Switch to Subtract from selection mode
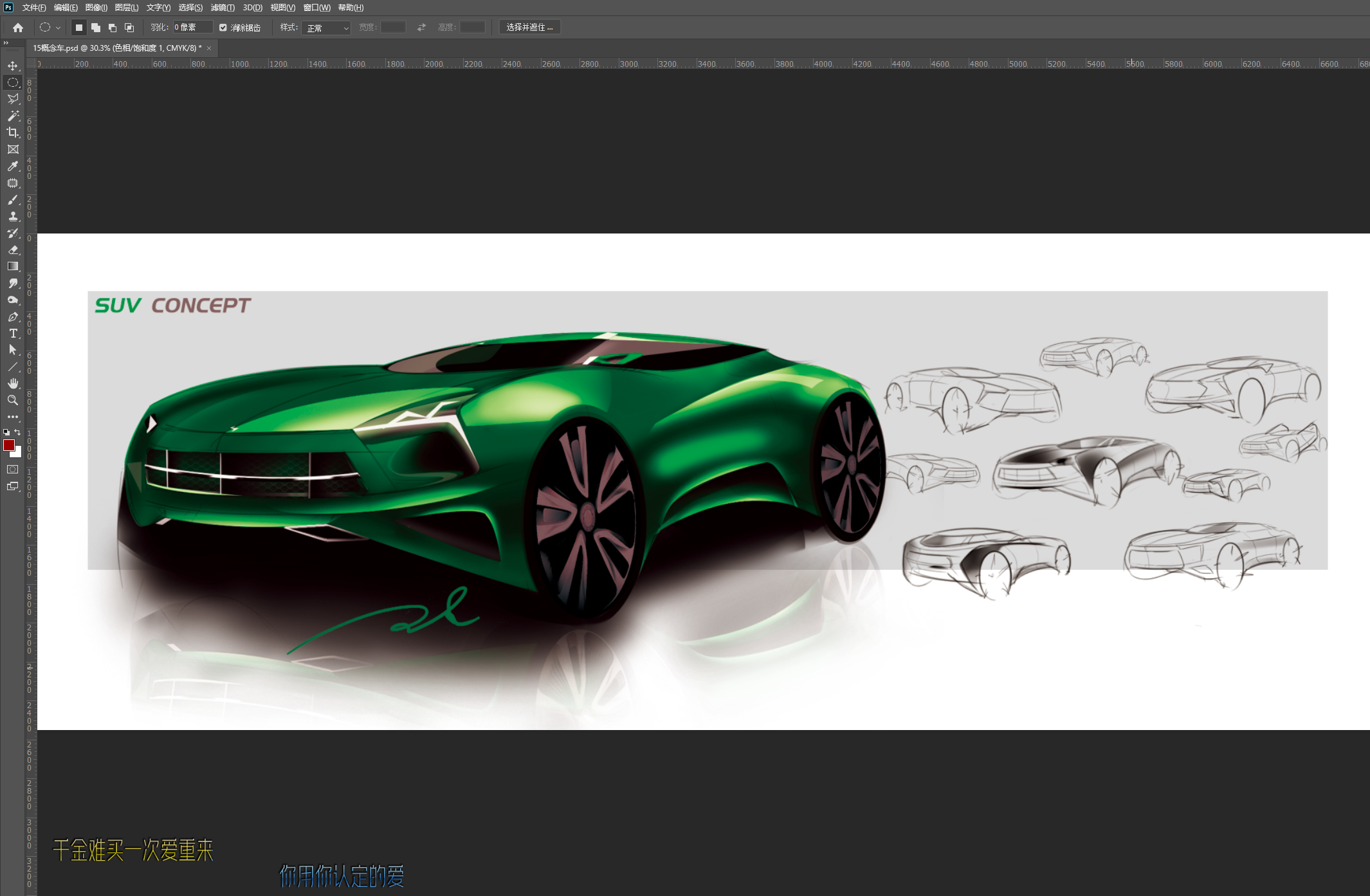 (113, 27)
